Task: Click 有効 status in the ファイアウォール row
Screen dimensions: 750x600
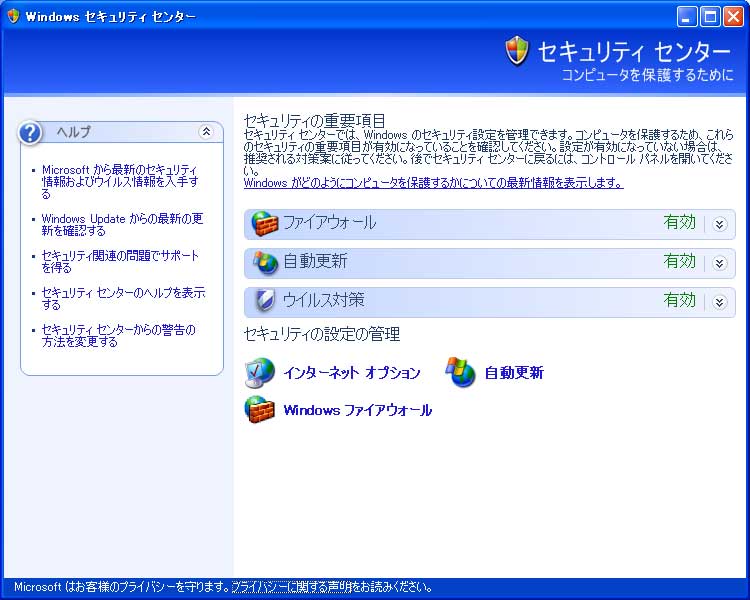Action: tap(679, 222)
